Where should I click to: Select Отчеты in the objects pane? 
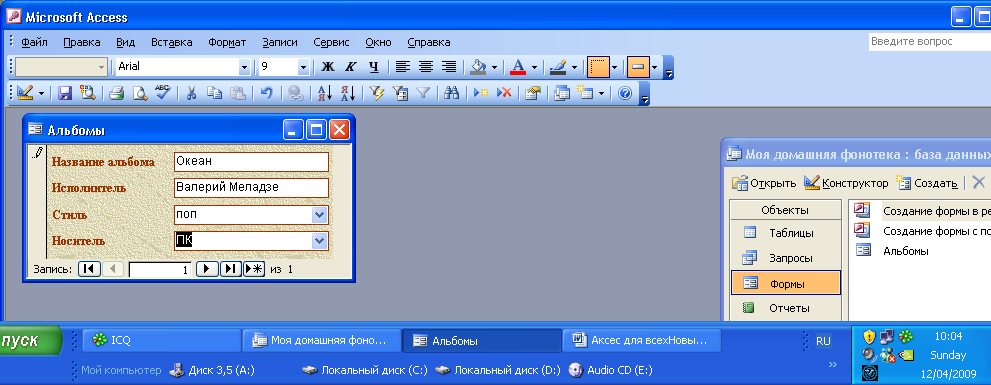tap(786, 309)
